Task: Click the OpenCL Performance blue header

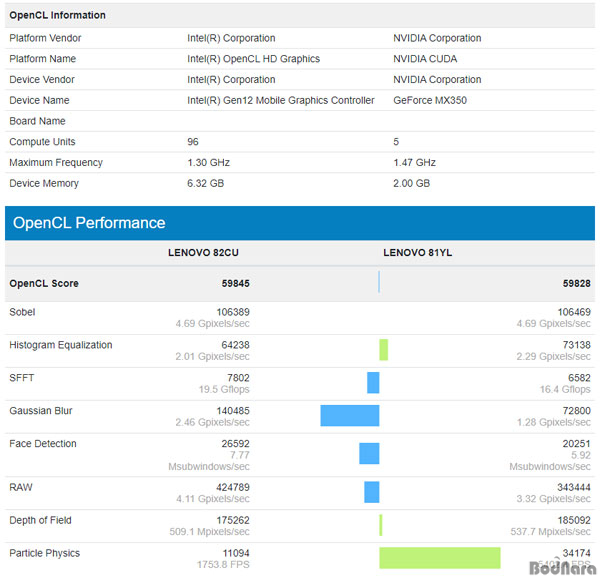Action: (x=300, y=223)
